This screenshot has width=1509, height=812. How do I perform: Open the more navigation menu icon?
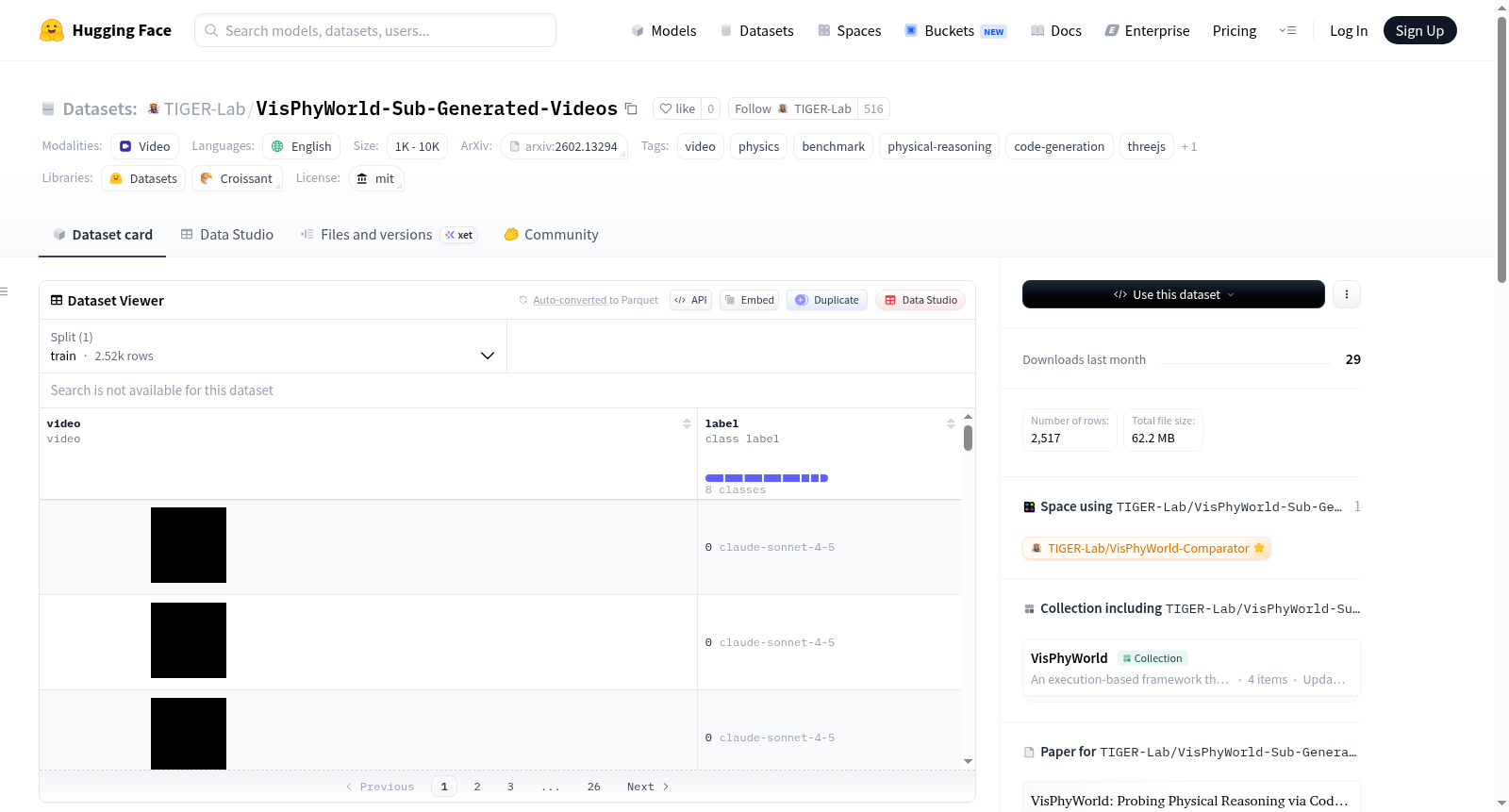pyautogui.click(x=1287, y=30)
